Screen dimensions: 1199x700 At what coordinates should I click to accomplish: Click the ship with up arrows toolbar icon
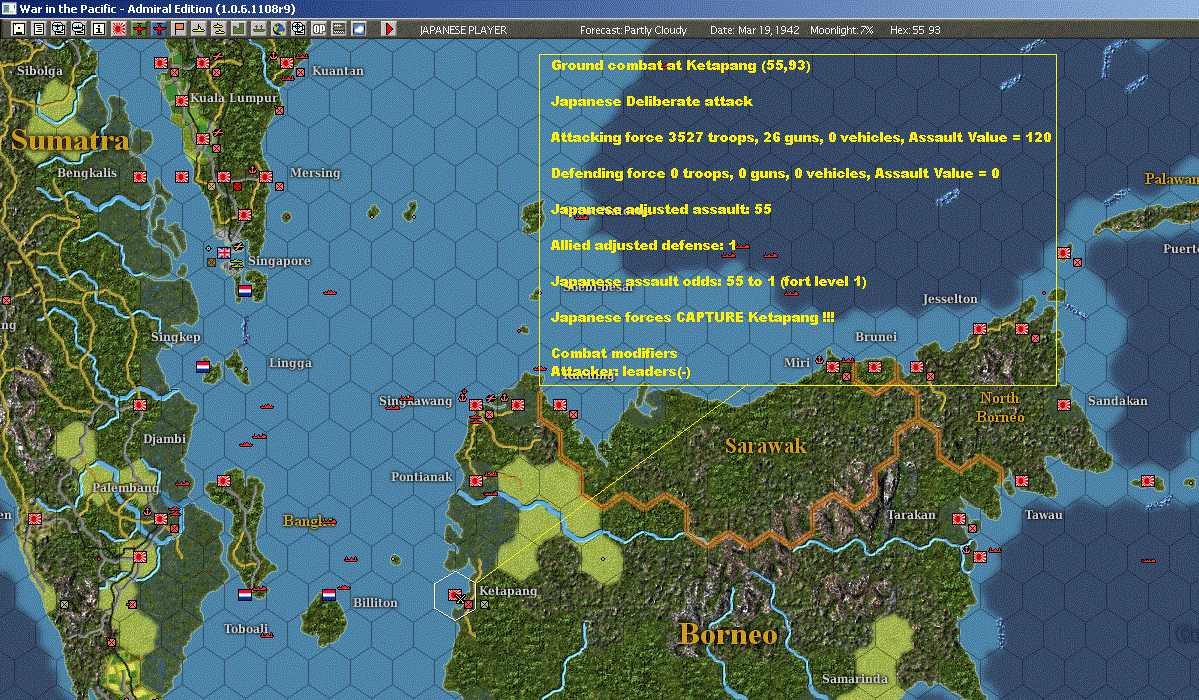click(x=258, y=29)
